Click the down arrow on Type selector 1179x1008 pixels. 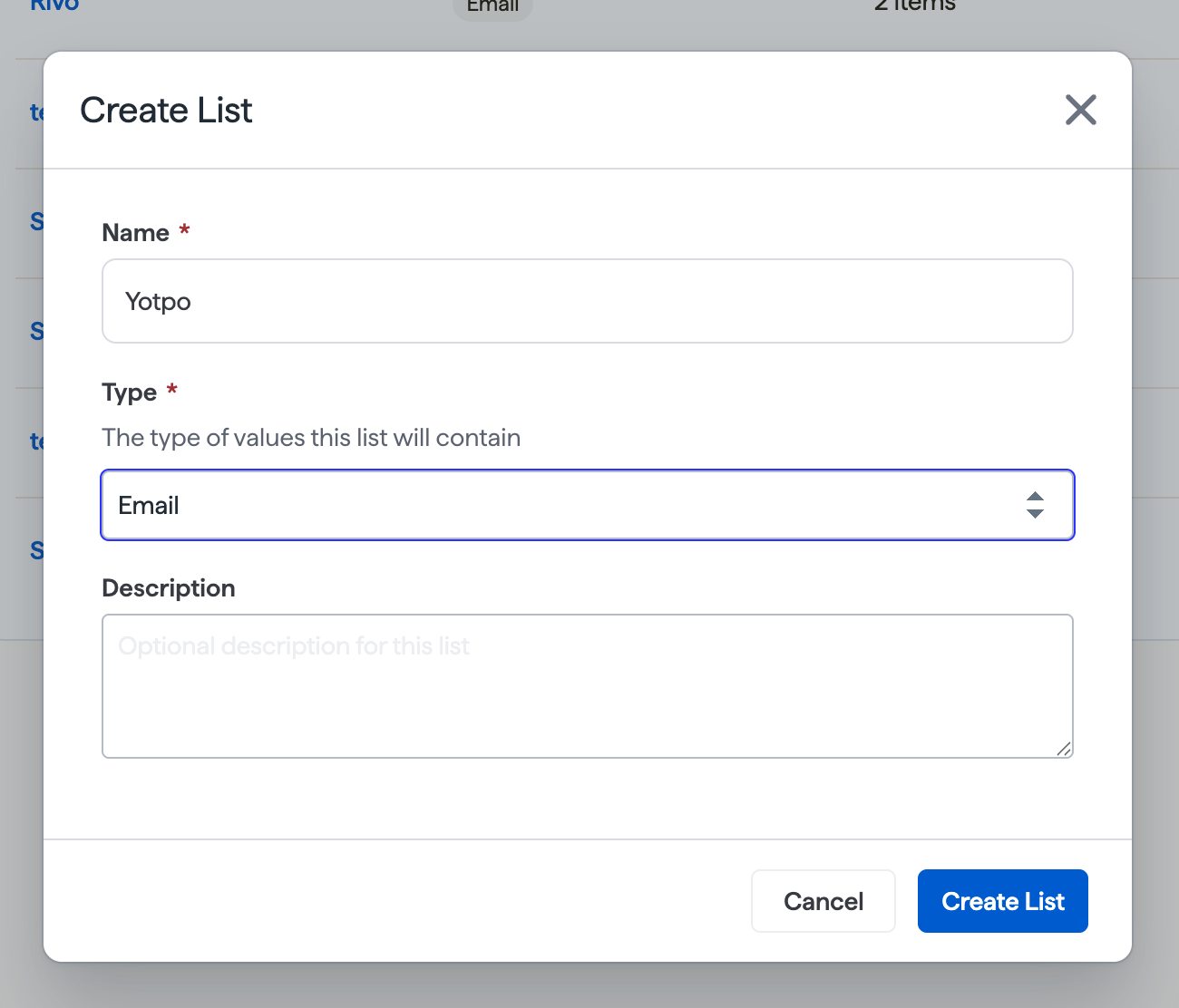(1035, 513)
